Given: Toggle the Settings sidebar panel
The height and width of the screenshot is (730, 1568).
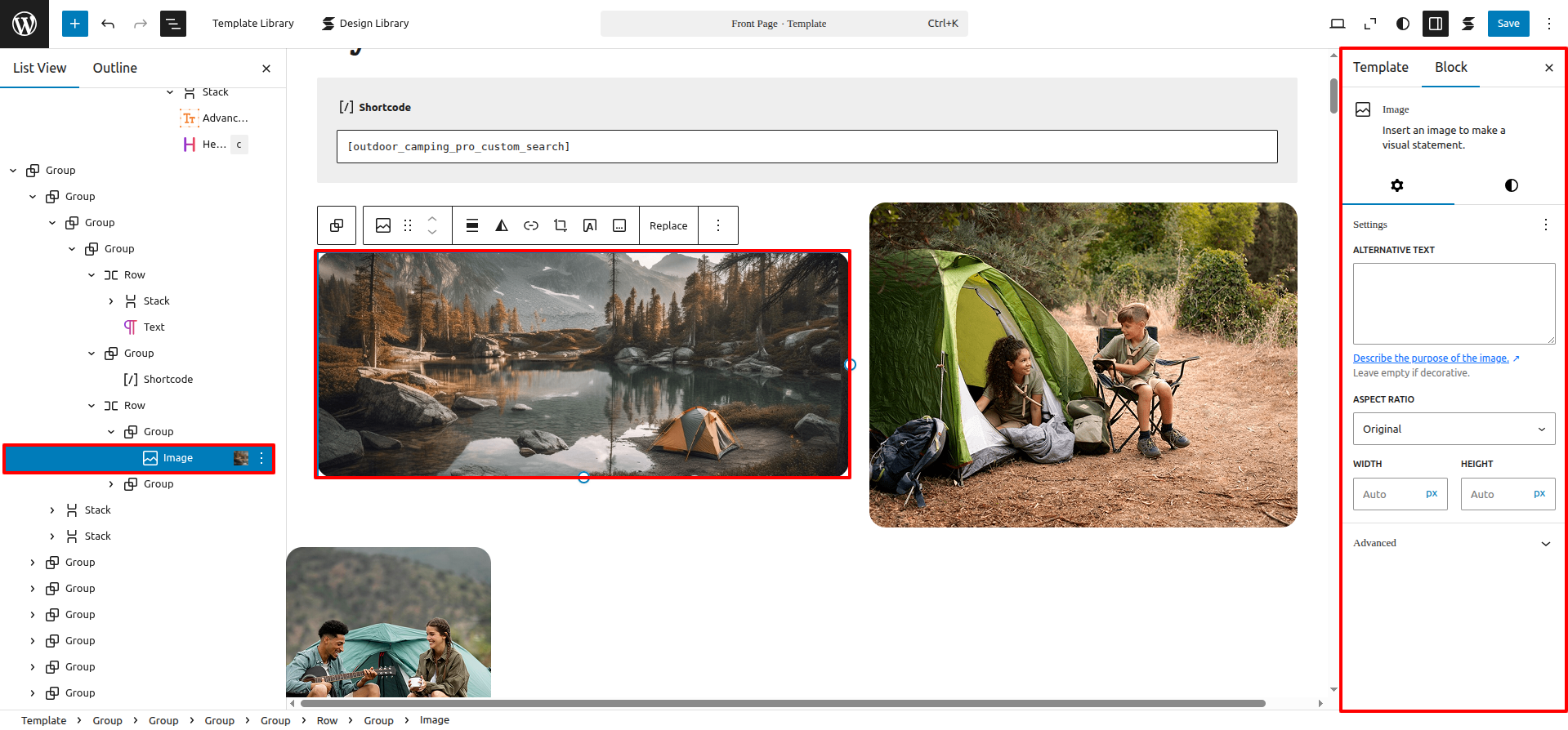Looking at the screenshot, I should (1435, 24).
